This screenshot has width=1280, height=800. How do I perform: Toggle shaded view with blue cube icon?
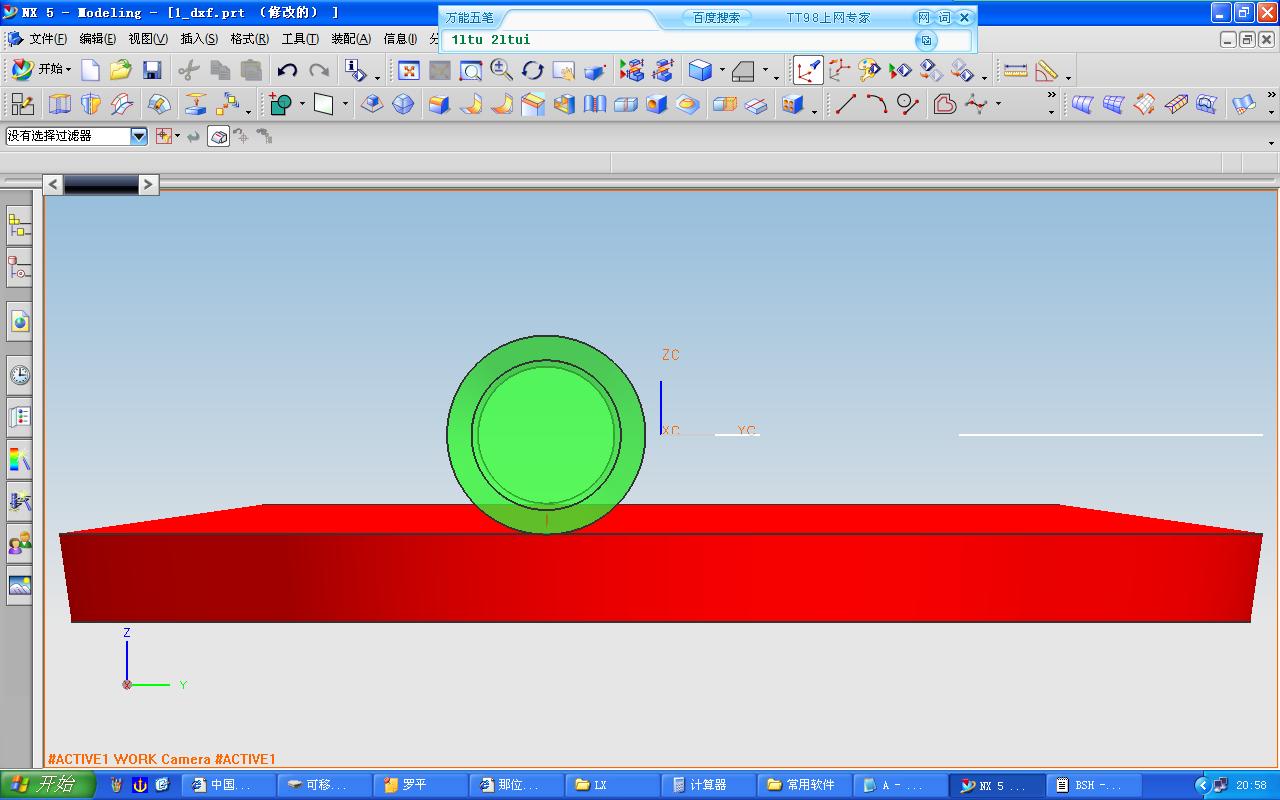point(700,70)
